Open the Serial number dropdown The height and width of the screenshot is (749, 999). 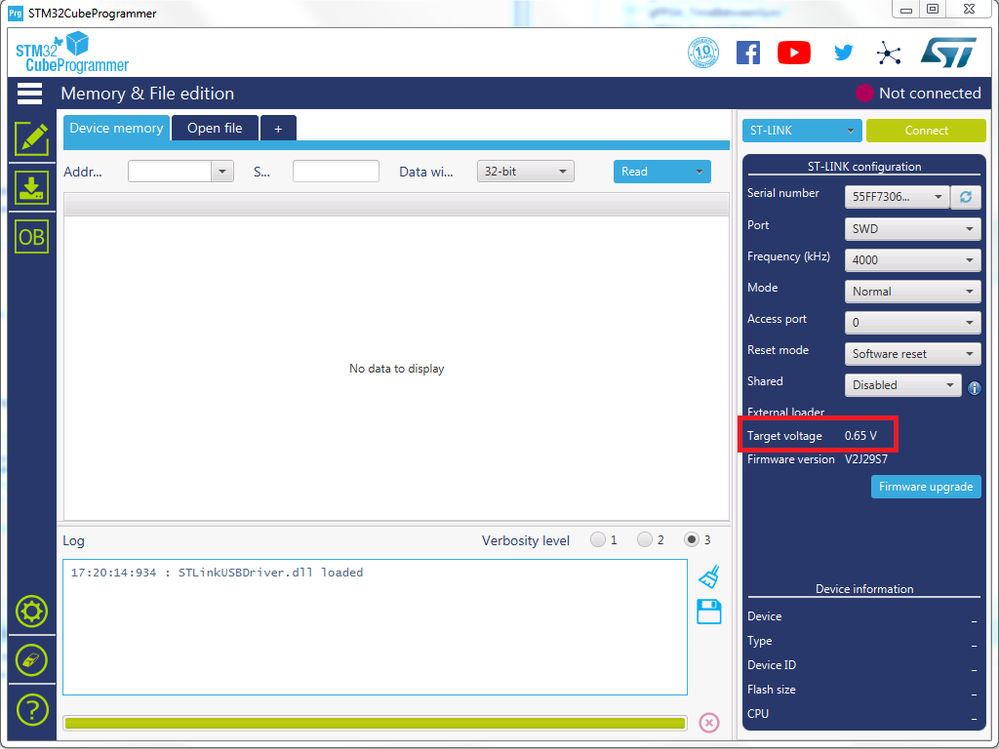coord(897,197)
